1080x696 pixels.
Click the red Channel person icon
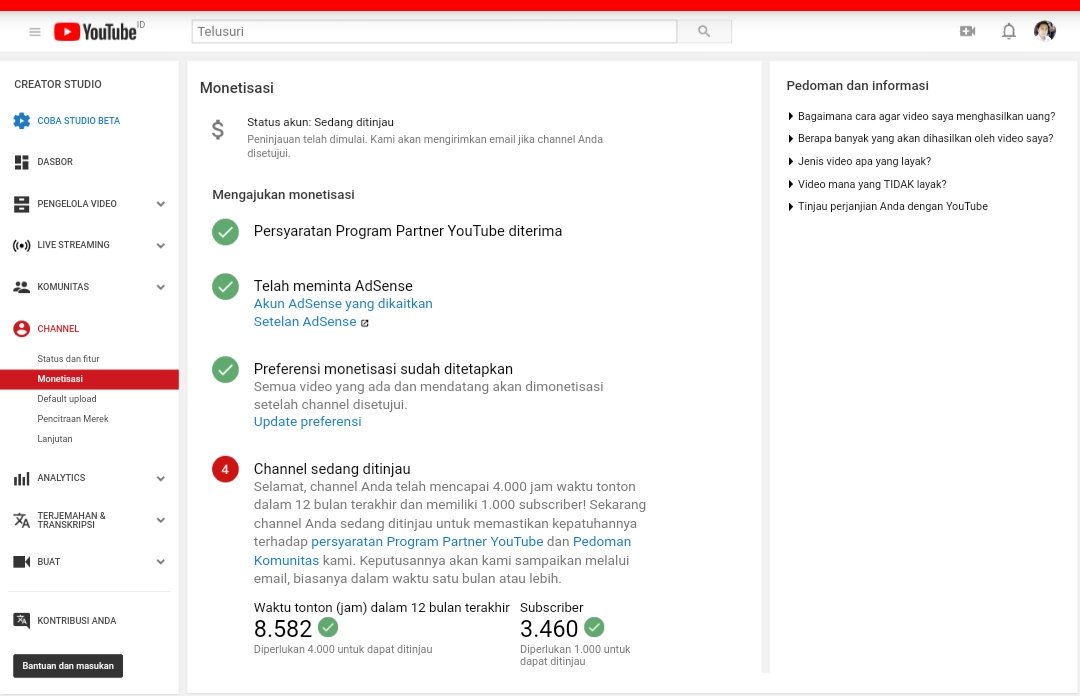tap(21, 329)
